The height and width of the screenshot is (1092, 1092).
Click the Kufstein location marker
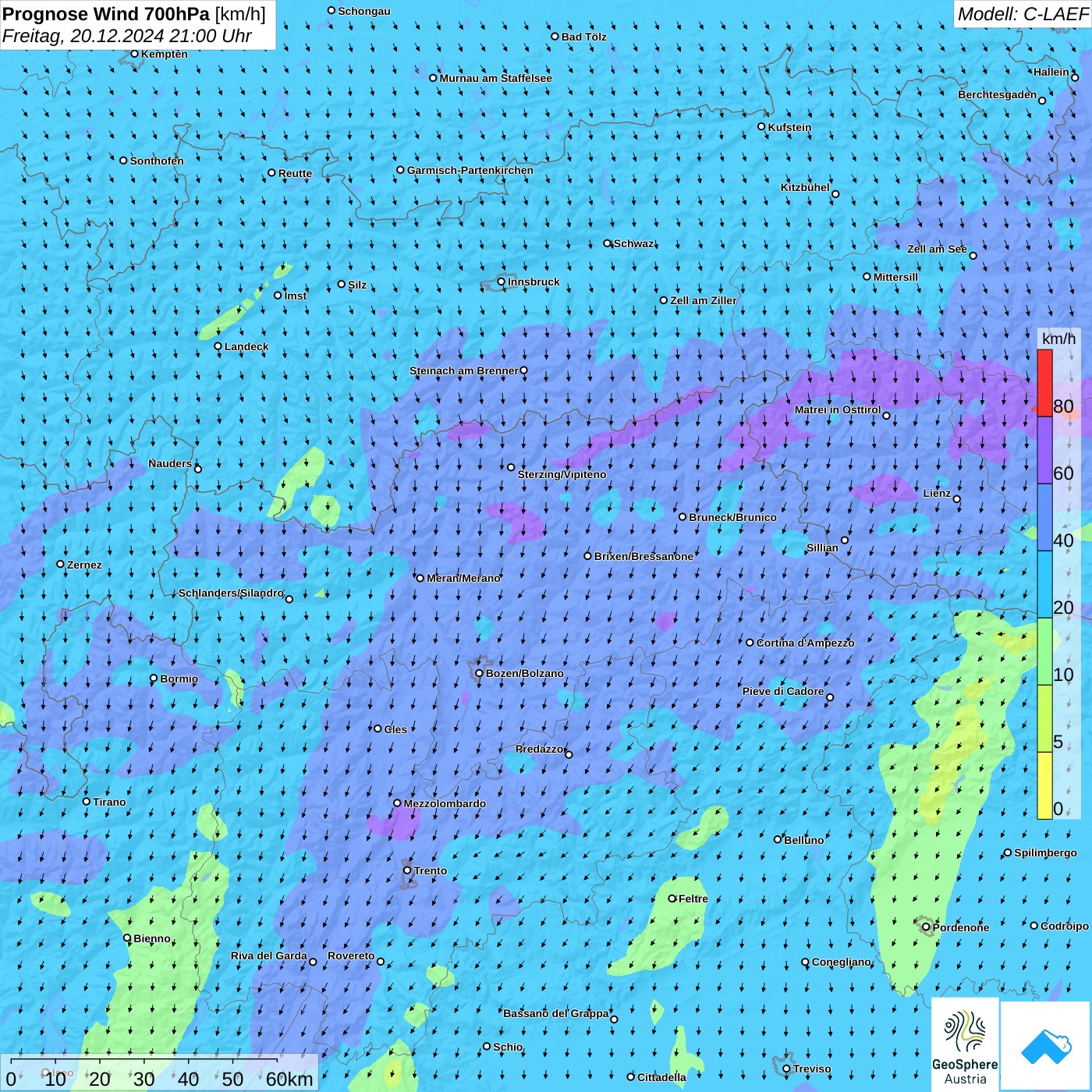pyautogui.click(x=762, y=126)
